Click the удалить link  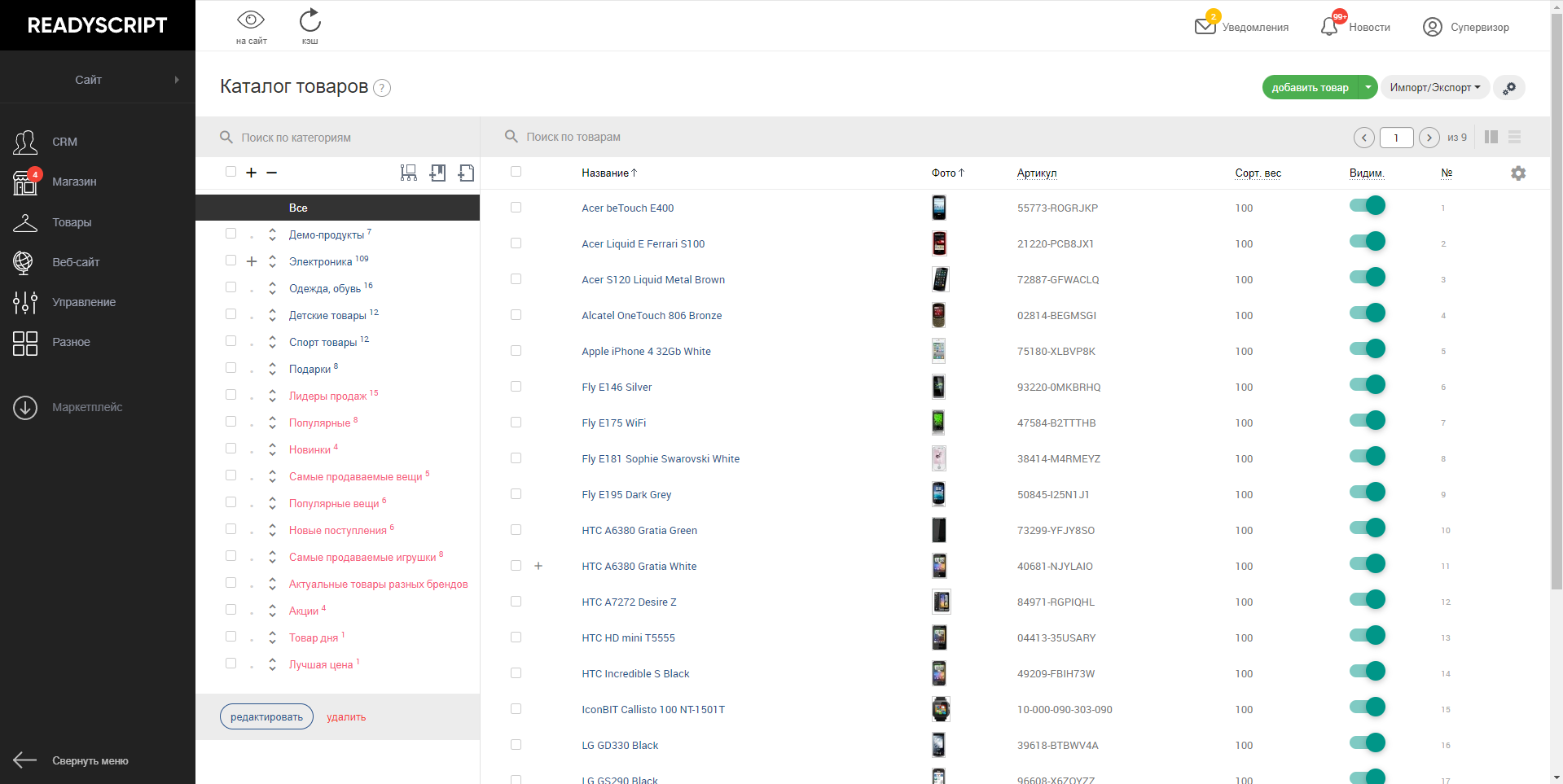coord(346,717)
